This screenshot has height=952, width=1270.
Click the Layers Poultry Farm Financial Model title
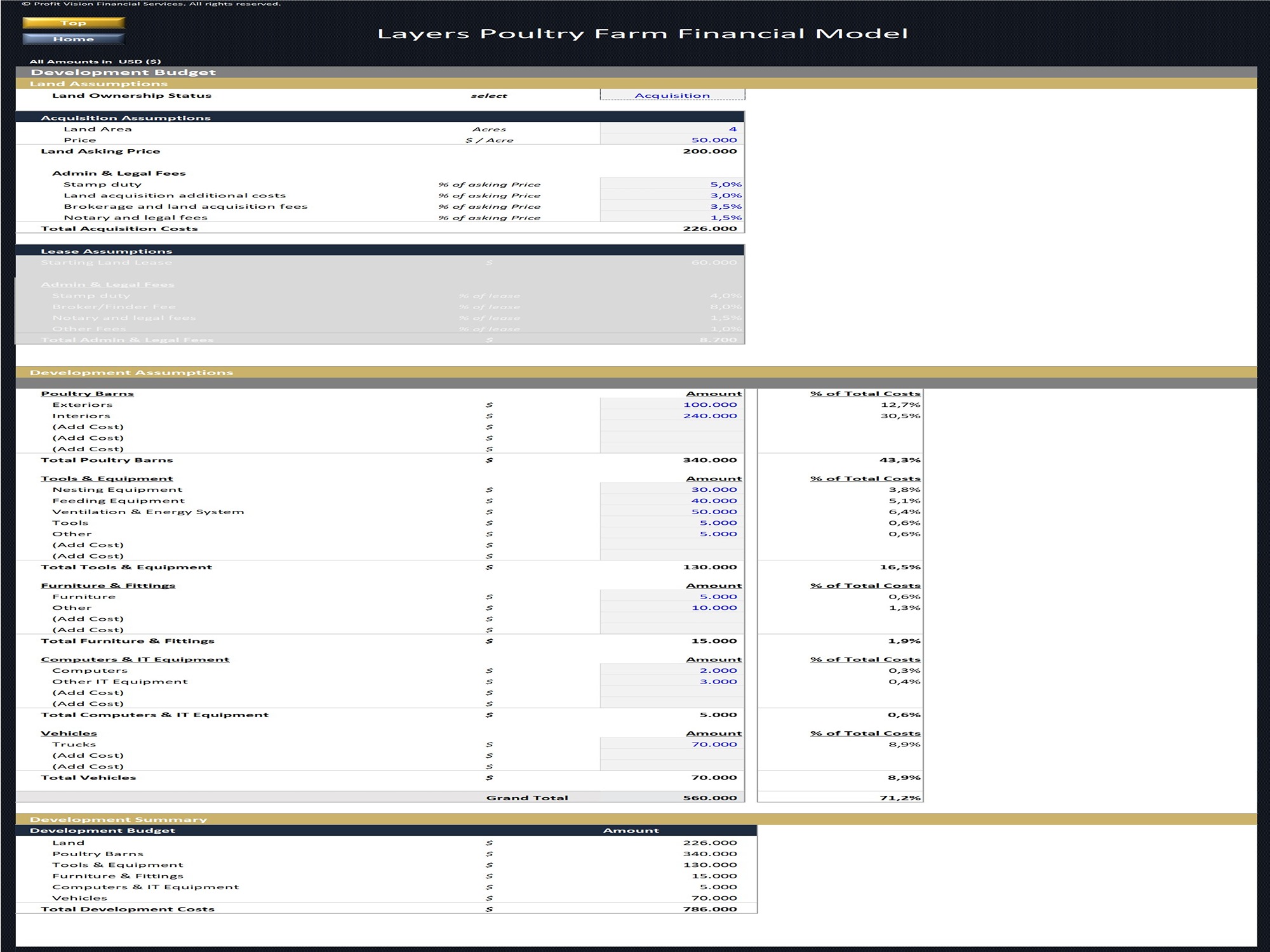click(643, 34)
